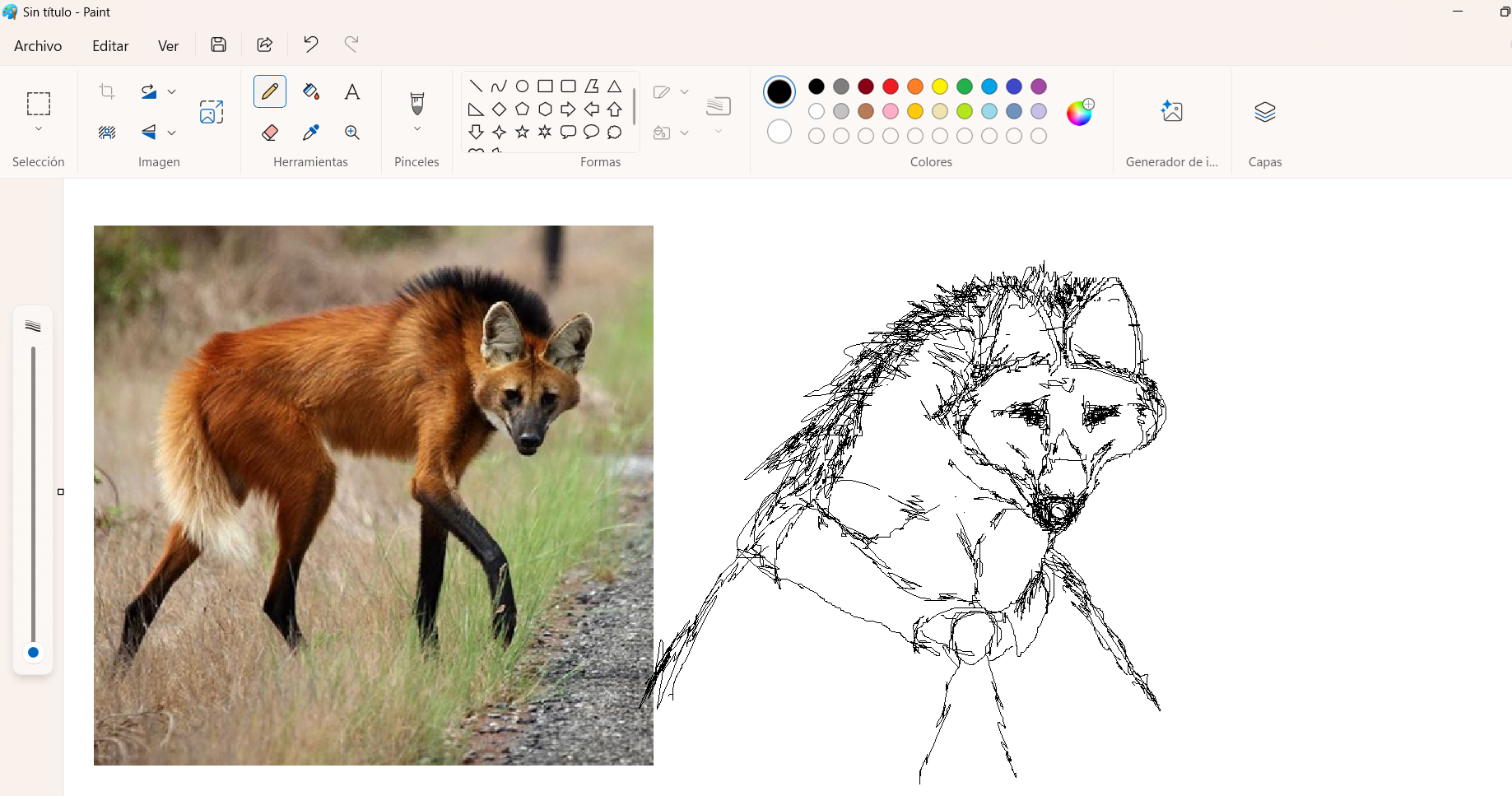Image resolution: width=1512 pixels, height=796 pixels.
Task: Pick the yellow color swatch
Action: pyautogui.click(x=940, y=86)
